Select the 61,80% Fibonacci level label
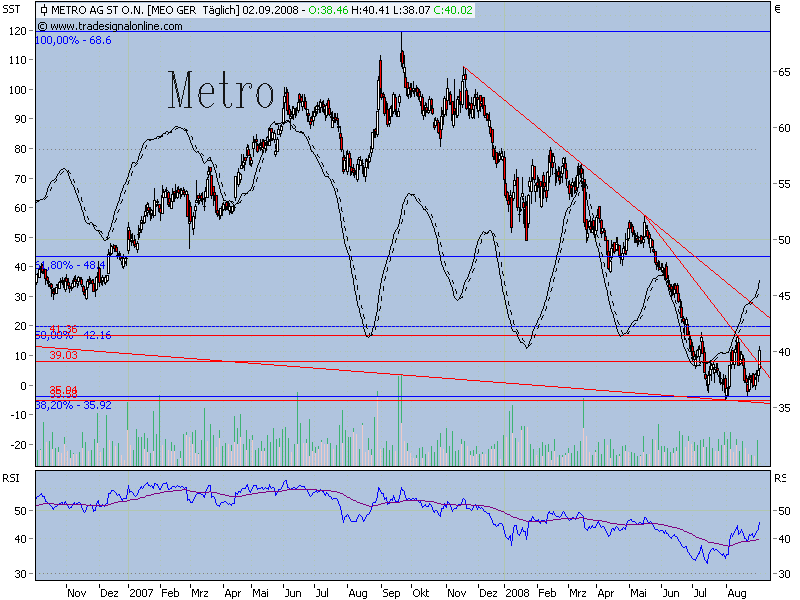 pyautogui.click(x=56, y=265)
